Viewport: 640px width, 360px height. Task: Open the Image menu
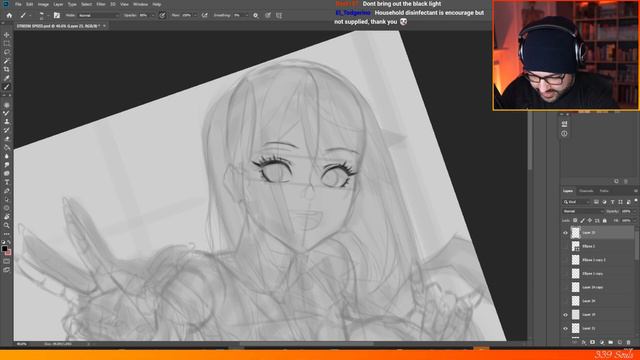coord(43,4)
